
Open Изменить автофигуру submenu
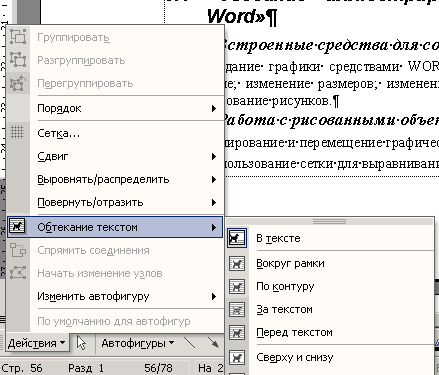[115, 296]
